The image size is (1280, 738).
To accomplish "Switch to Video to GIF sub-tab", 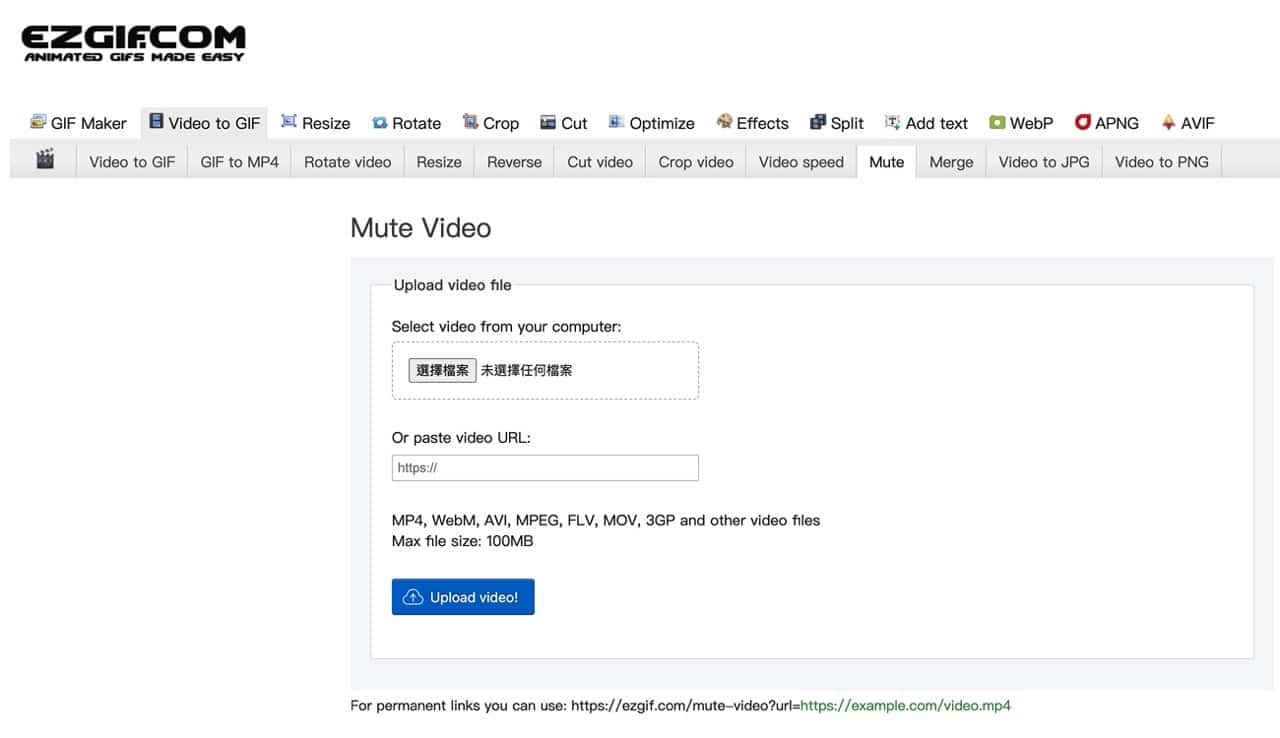I will (132, 161).
